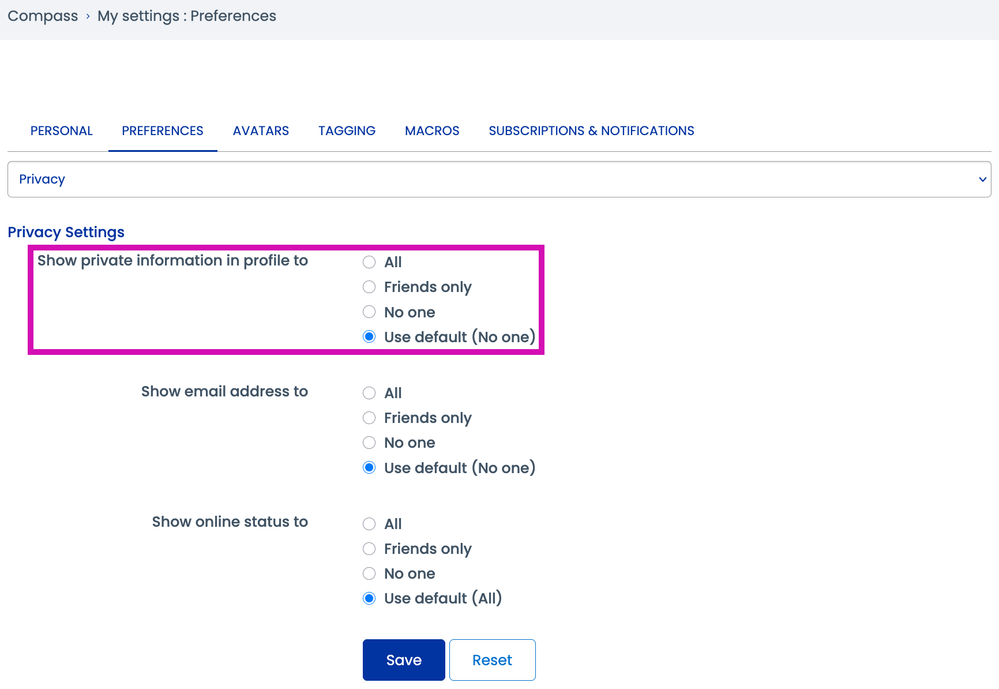
Task: Choose 'Friends only' for online status
Action: pyautogui.click(x=369, y=549)
